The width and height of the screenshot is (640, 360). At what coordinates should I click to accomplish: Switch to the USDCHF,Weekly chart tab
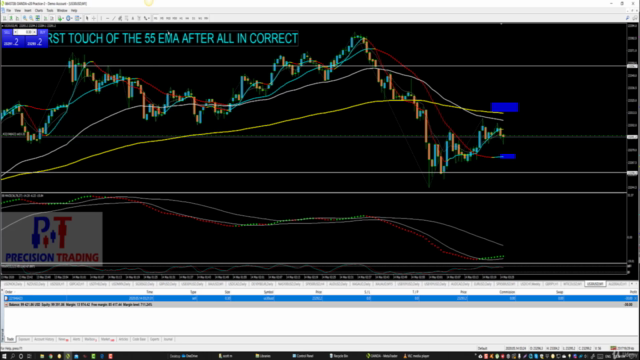[x=530, y=284]
